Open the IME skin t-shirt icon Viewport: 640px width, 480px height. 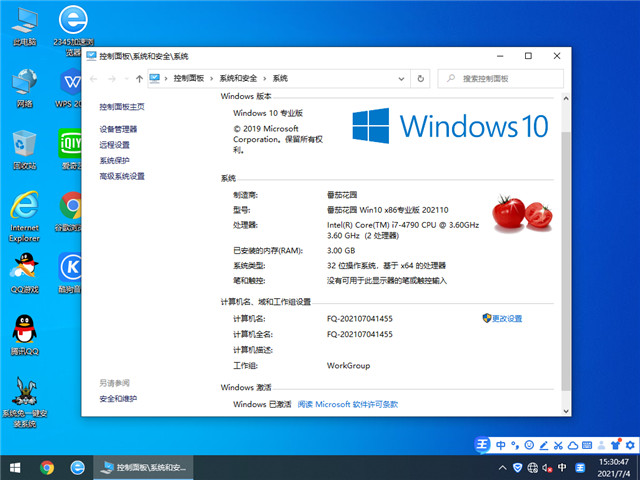(616, 445)
